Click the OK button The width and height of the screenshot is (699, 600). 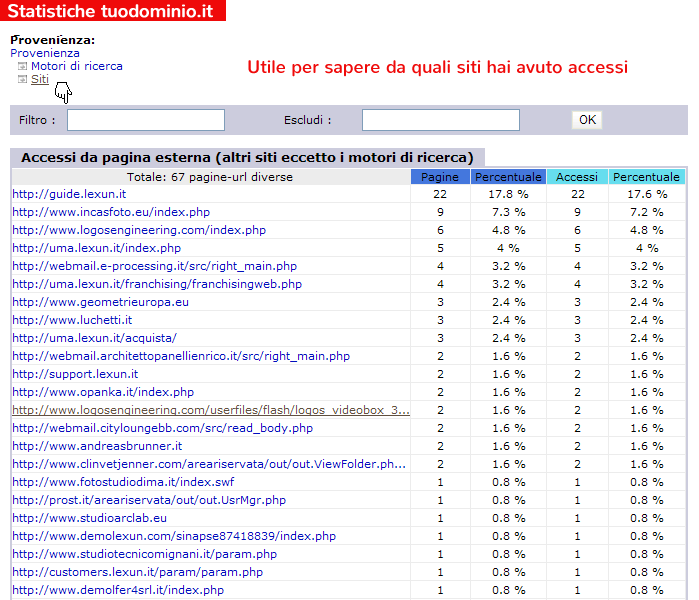(x=587, y=120)
